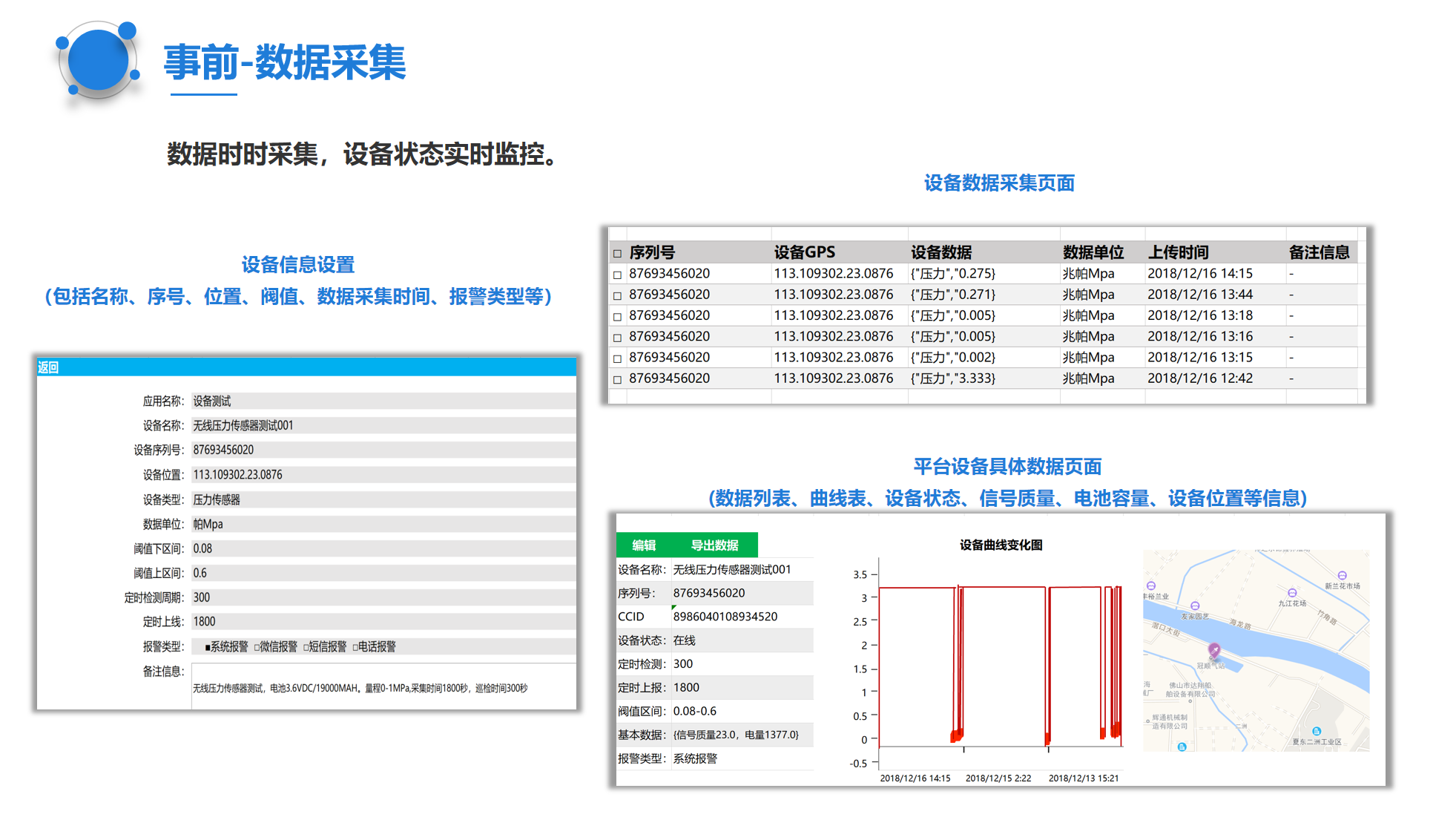This screenshot has height=820, width=1456.
Task: Check the row uploaded at 2018/12/16 14:15
Action: point(617,275)
